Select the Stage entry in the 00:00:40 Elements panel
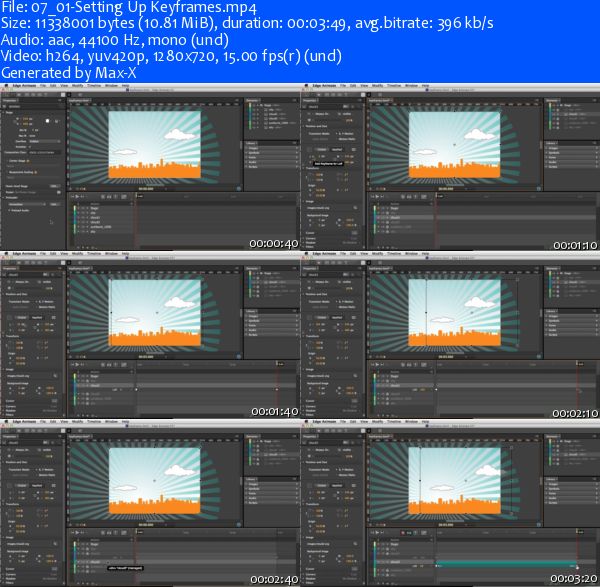This screenshot has width=600, height=587. pyautogui.click(x=268, y=105)
